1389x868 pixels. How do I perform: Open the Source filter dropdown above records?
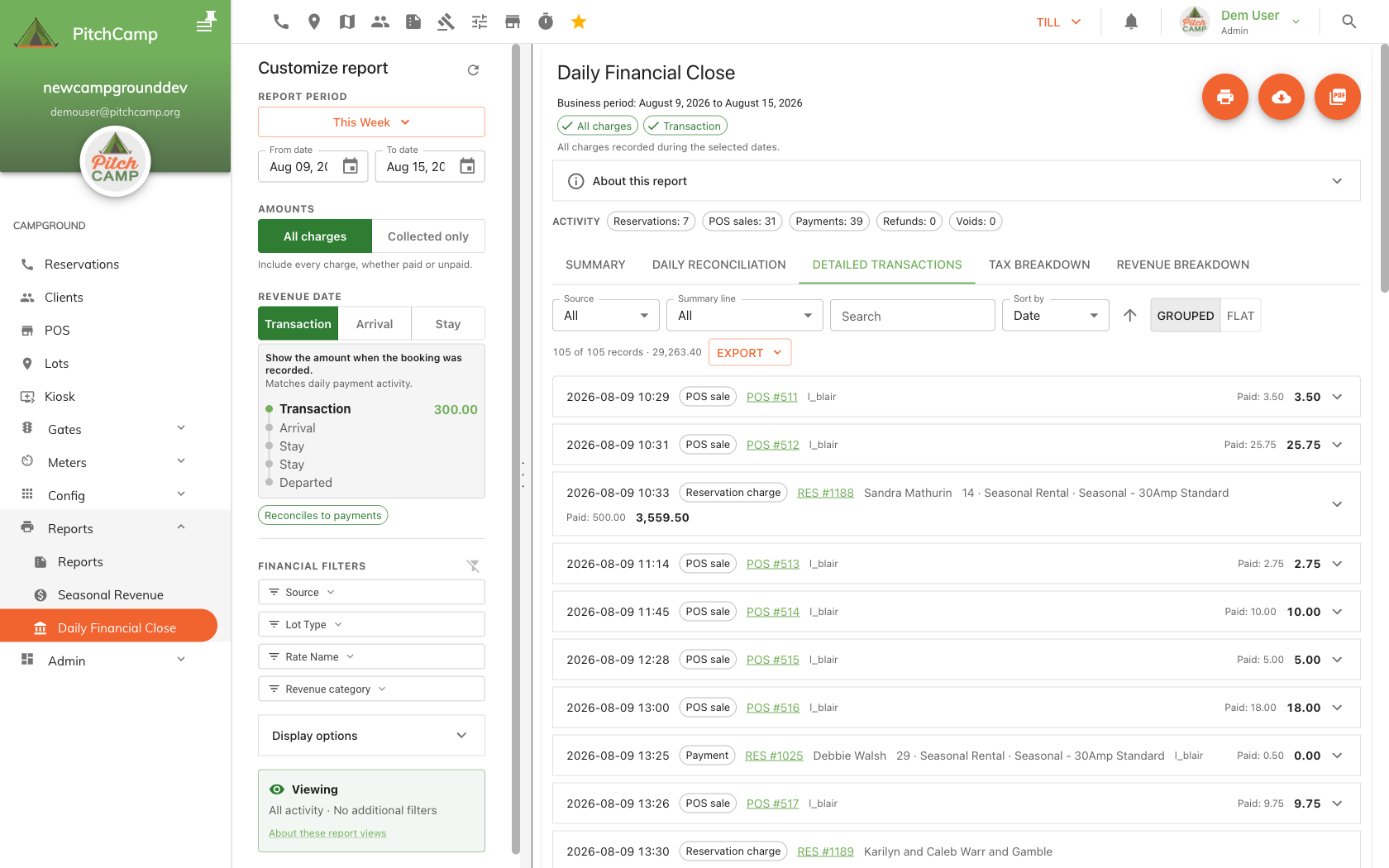tap(606, 315)
